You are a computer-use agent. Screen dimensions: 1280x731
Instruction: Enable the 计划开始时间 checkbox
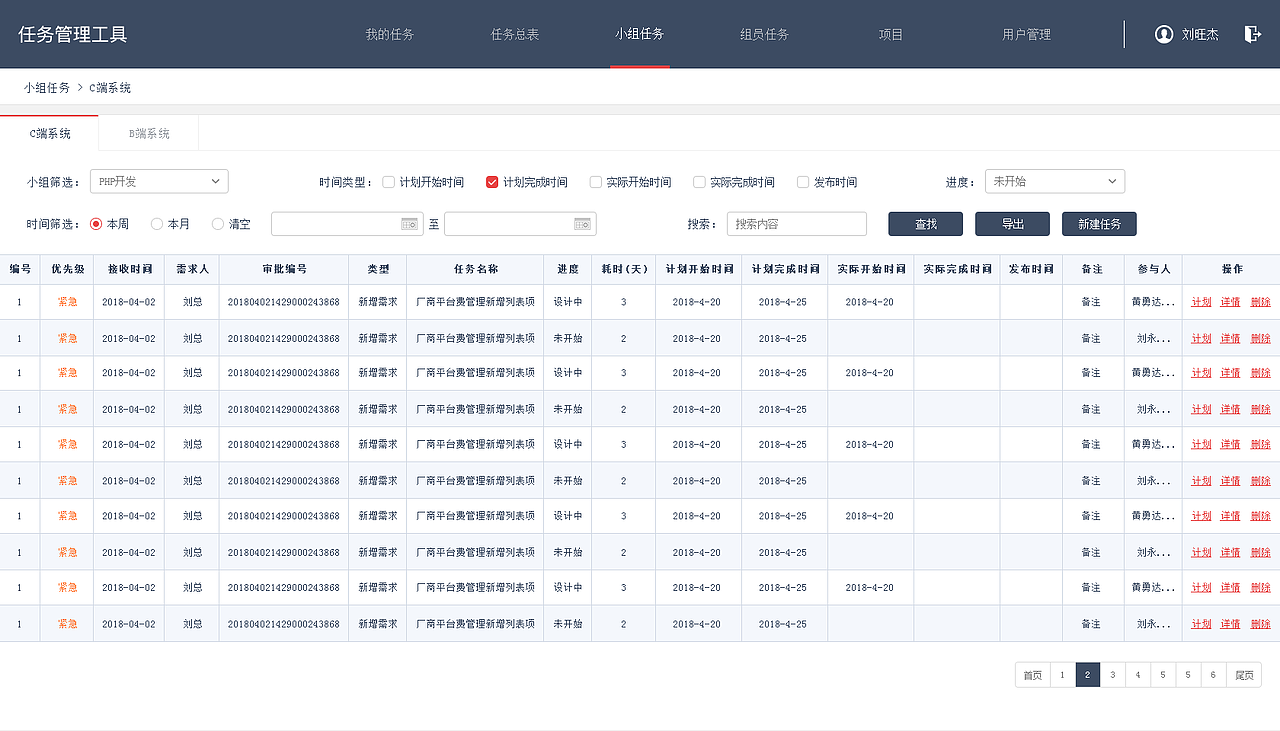click(388, 181)
